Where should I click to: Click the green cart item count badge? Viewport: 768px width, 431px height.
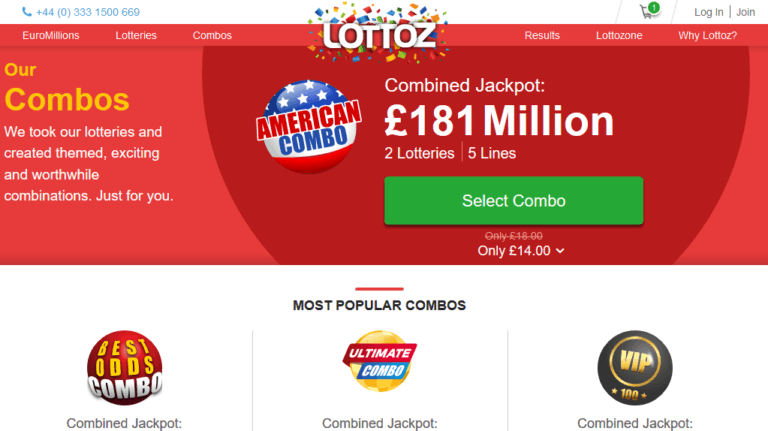point(654,7)
